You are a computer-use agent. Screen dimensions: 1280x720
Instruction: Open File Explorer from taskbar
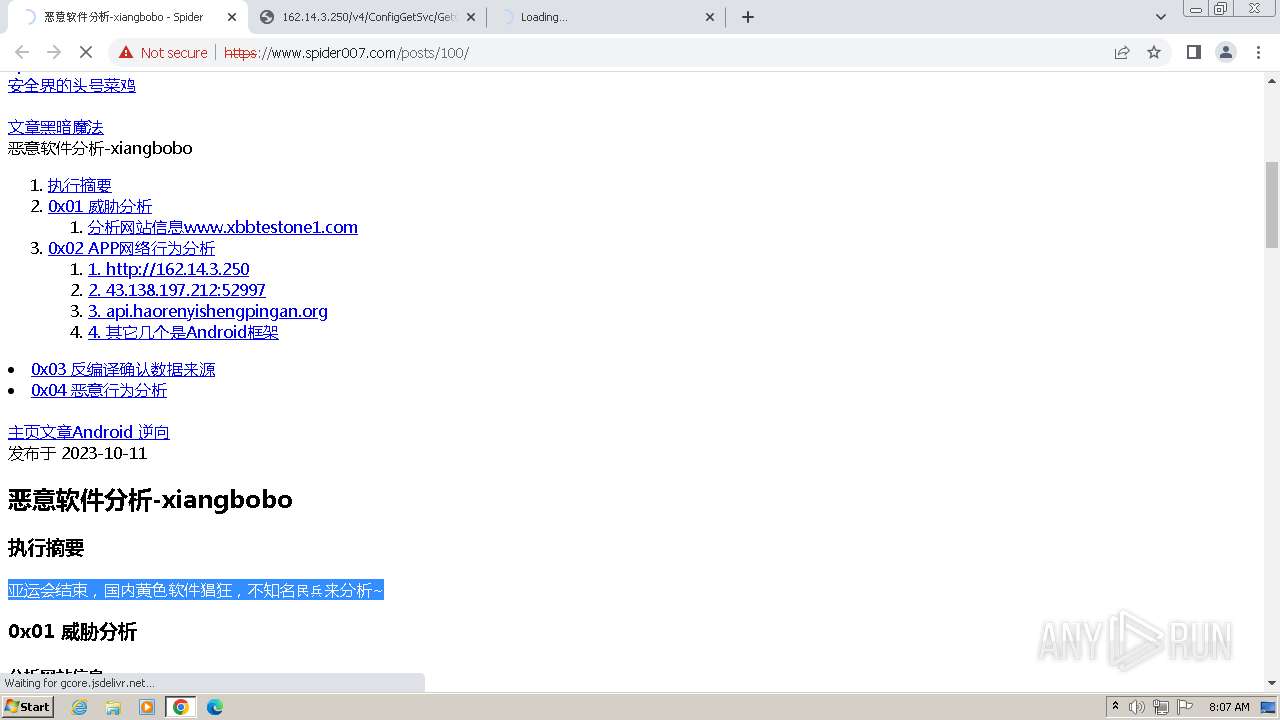pos(113,707)
